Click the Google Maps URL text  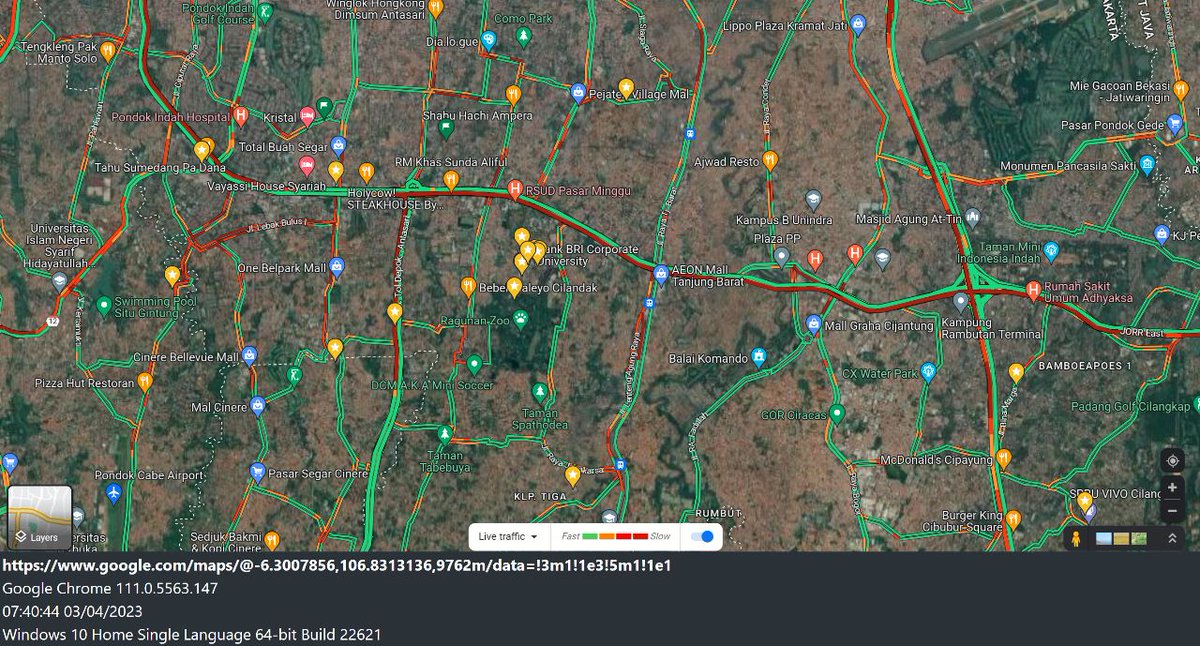pos(336,566)
